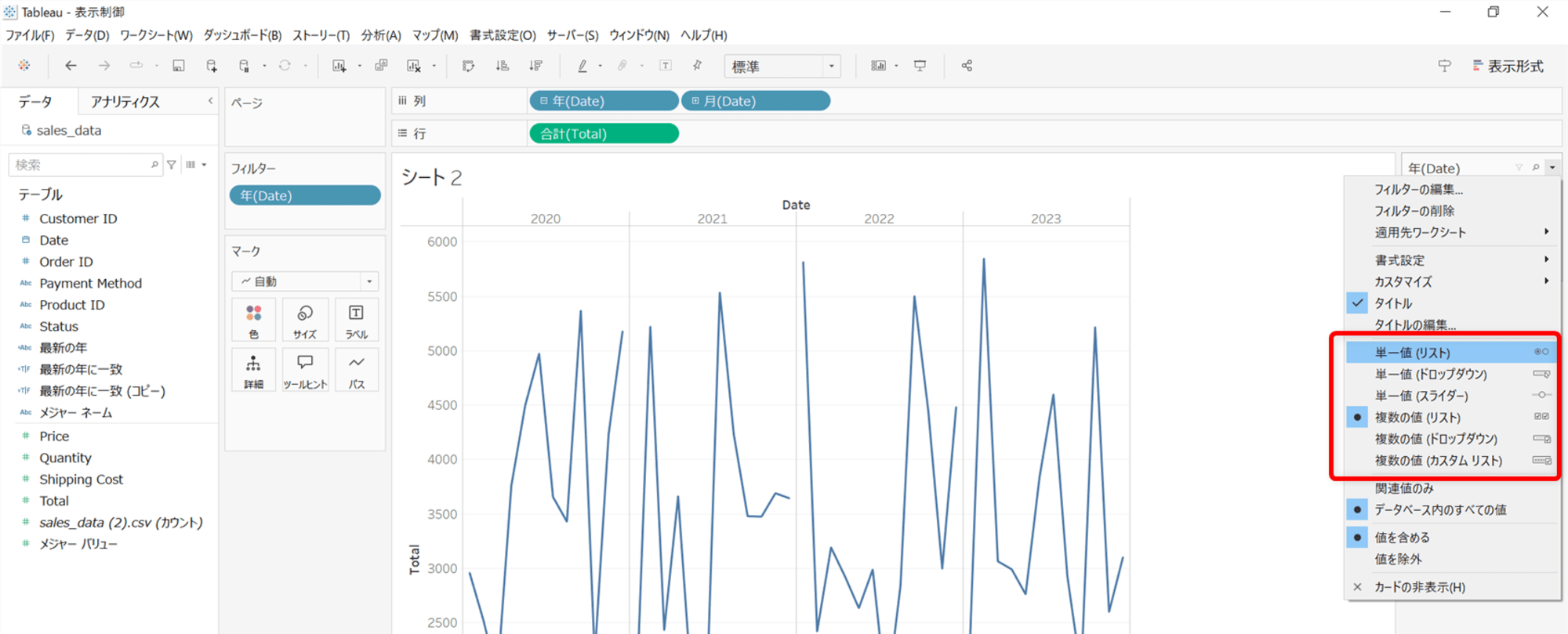Viewport: 1568px width, 634px height.
Task: Expand the 適用先ワークシート submenu
Action: click(x=1452, y=232)
